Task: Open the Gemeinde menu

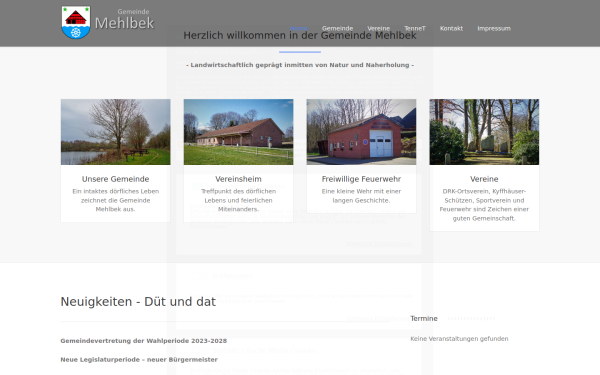Action: point(337,28)
